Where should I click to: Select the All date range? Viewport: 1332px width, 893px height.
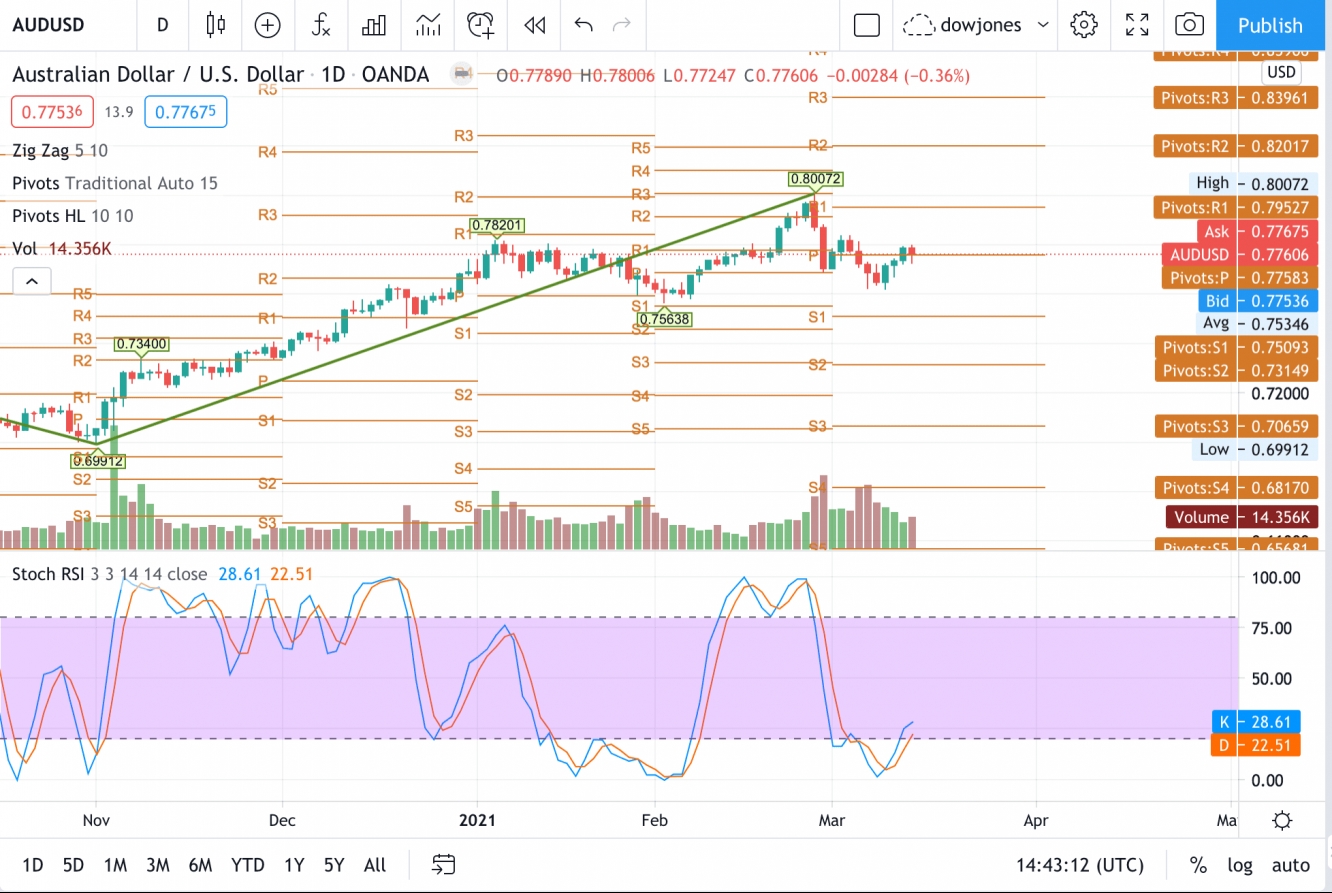(x=375, y=865)
